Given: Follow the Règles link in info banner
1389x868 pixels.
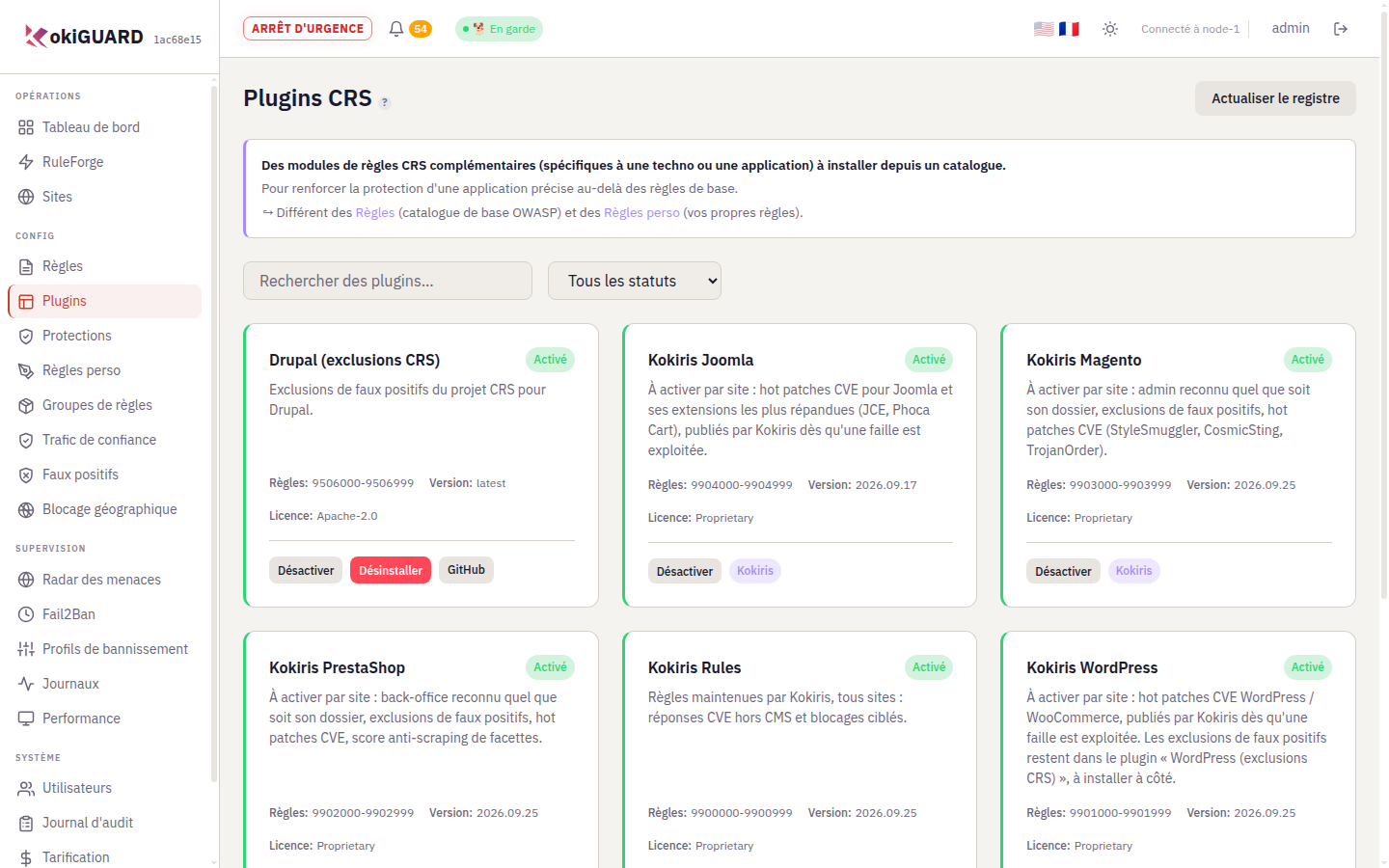Looking at the screenshot, I should coord(375,213).
